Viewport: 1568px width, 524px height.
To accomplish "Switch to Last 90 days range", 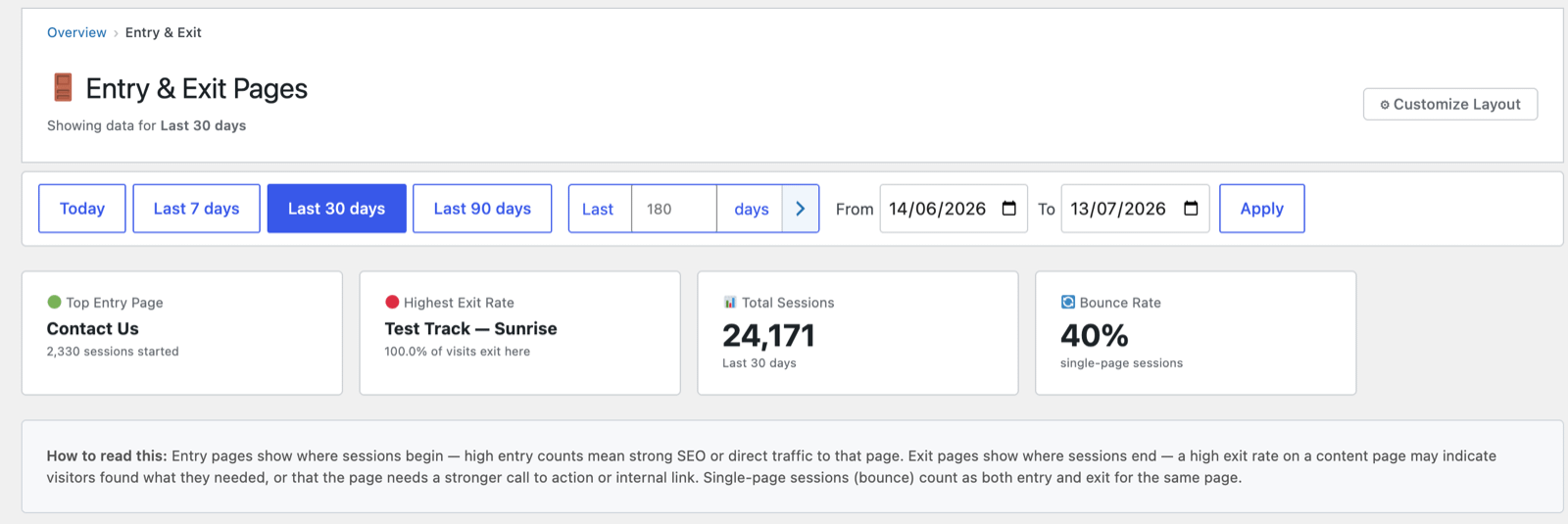I will click(482, 209).
